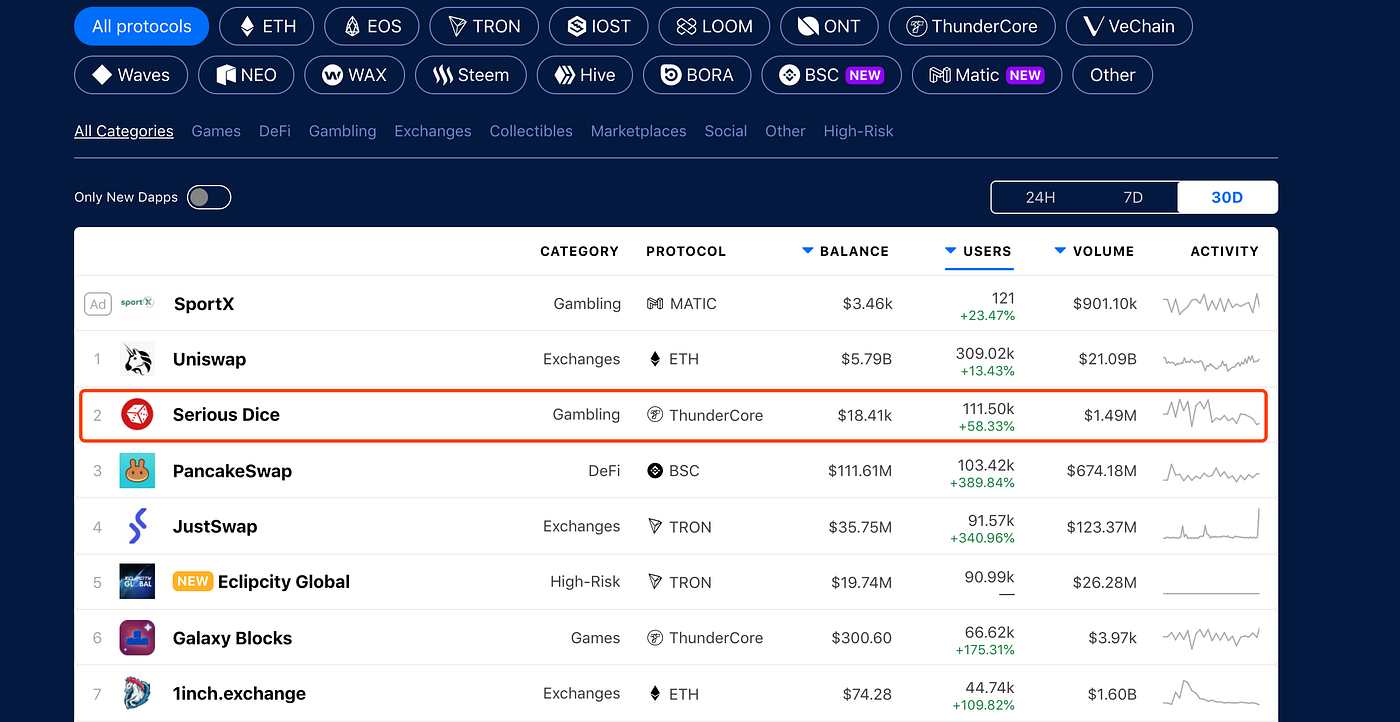Open the SportX dapp name
1400x722 pixels.
204,303
